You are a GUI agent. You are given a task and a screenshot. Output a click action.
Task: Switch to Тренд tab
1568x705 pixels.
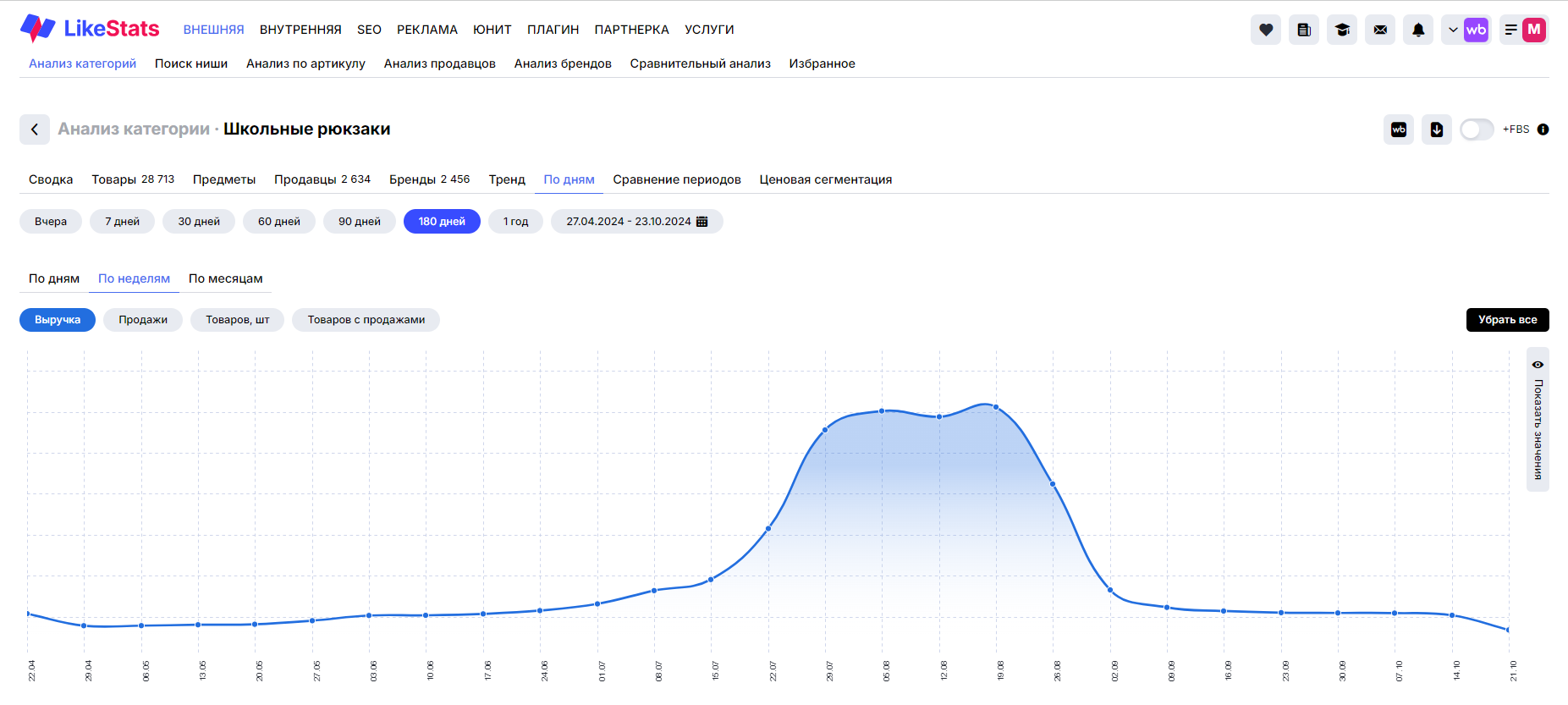pyautogui.click(x=507, y=179)
